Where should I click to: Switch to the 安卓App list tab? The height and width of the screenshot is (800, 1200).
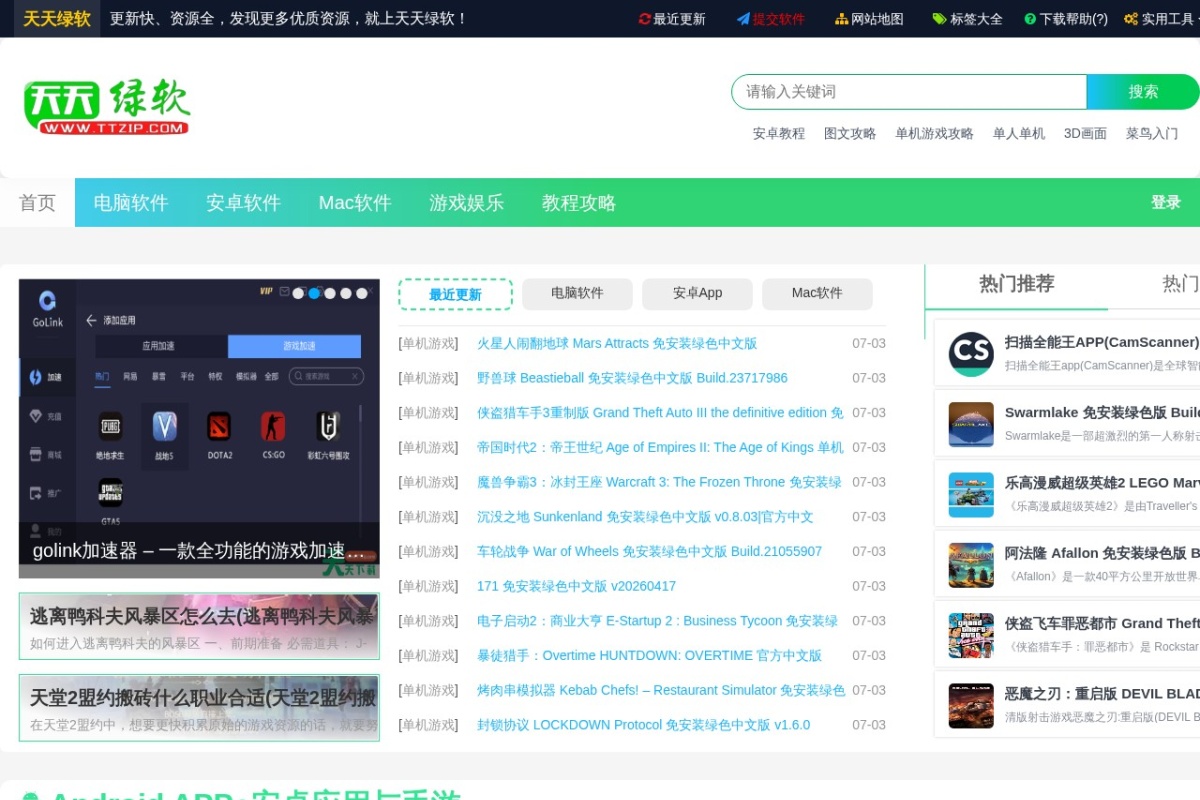tap(697, 293)
